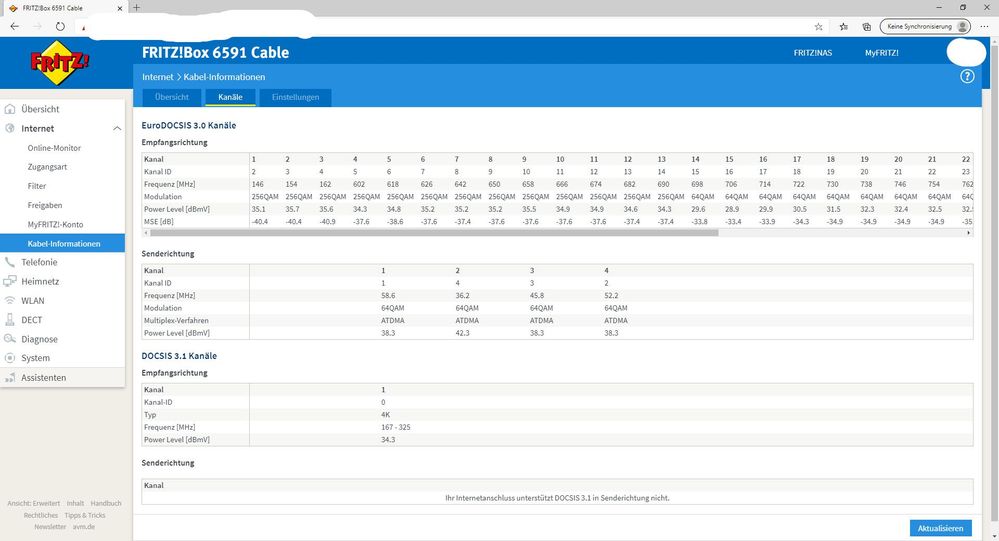Screen dimensions: 999x541
Task: Add page to favorites star icon
Action: click(x=819, y=27)
